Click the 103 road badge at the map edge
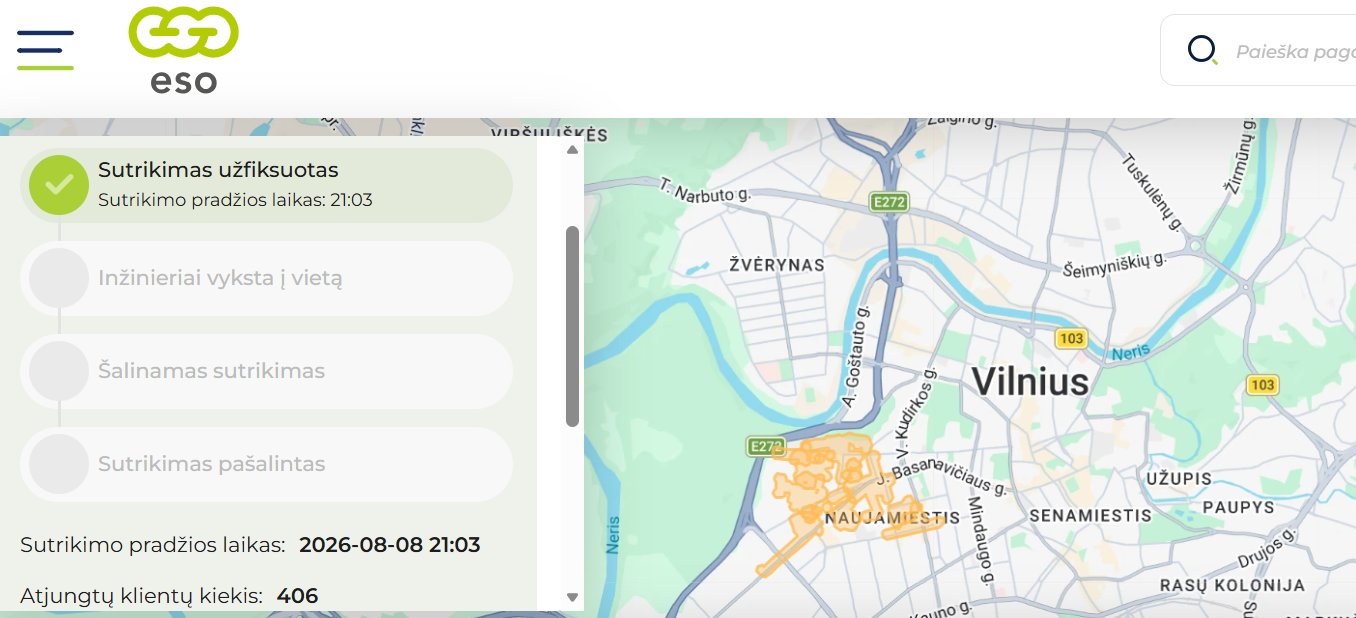The image size is (1356, 618). [1263, 384]
